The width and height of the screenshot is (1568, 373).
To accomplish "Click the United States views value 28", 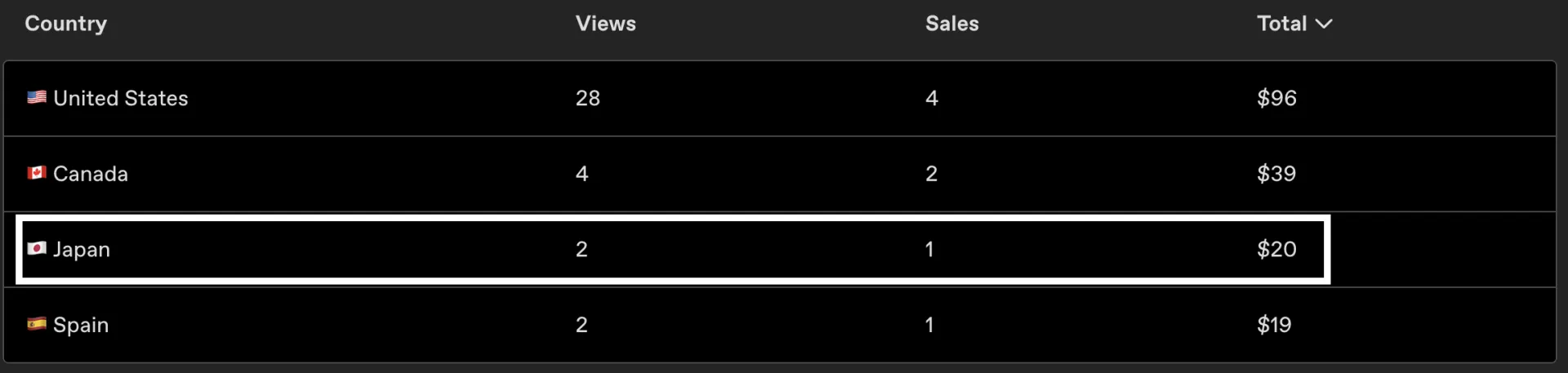I will [587, 98].
